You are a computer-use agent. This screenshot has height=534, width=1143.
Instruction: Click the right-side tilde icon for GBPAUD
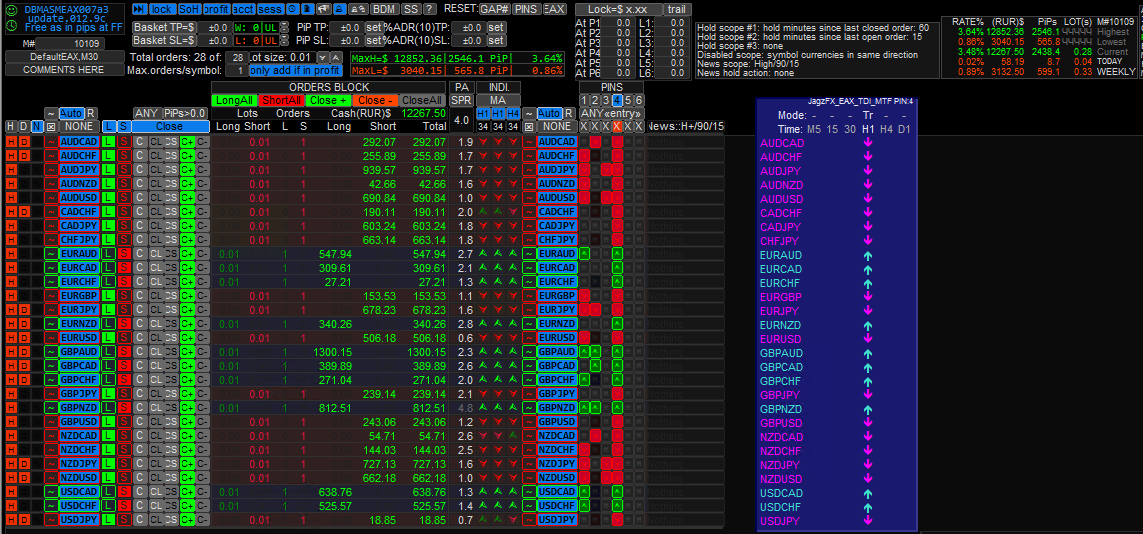[528, 351]
